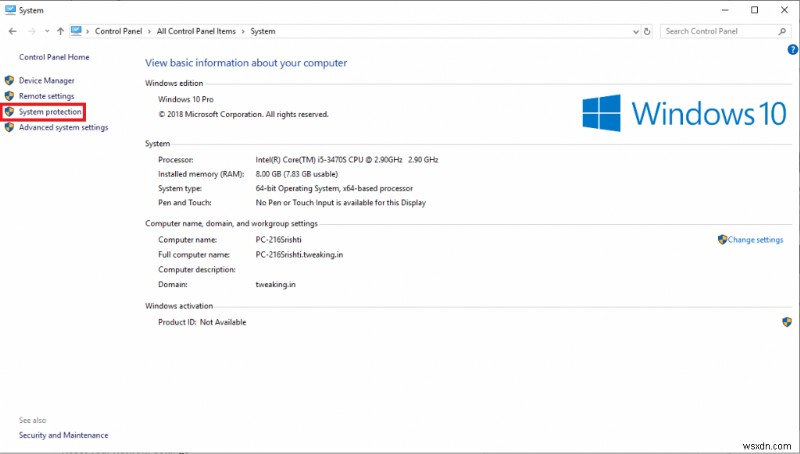Click Change settings for computer name
The width and height of the screenshot is (800, 454).
[x=755, y=240]
